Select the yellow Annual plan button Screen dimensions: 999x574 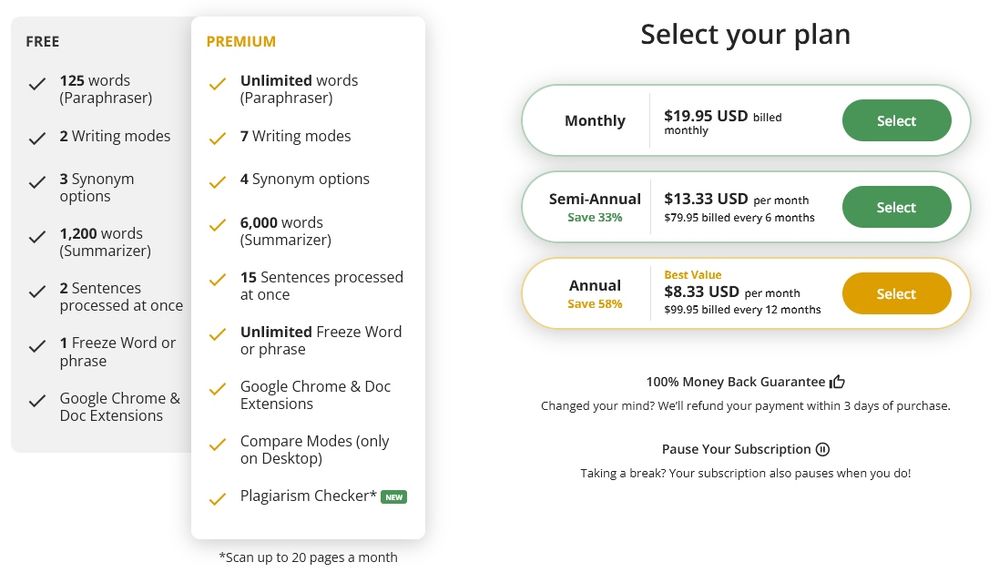tap(896, 294)
